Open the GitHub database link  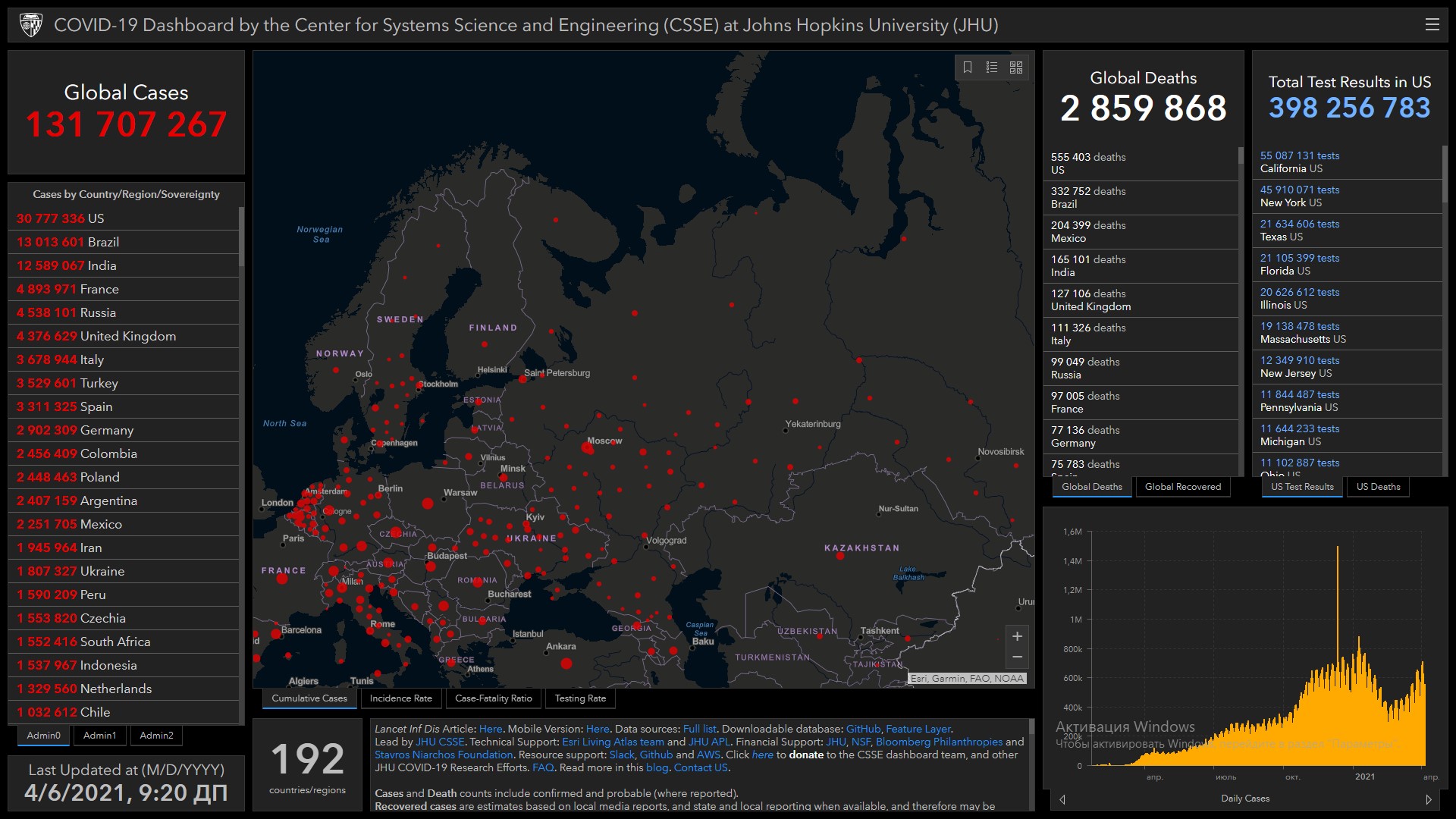coord(863,729)
